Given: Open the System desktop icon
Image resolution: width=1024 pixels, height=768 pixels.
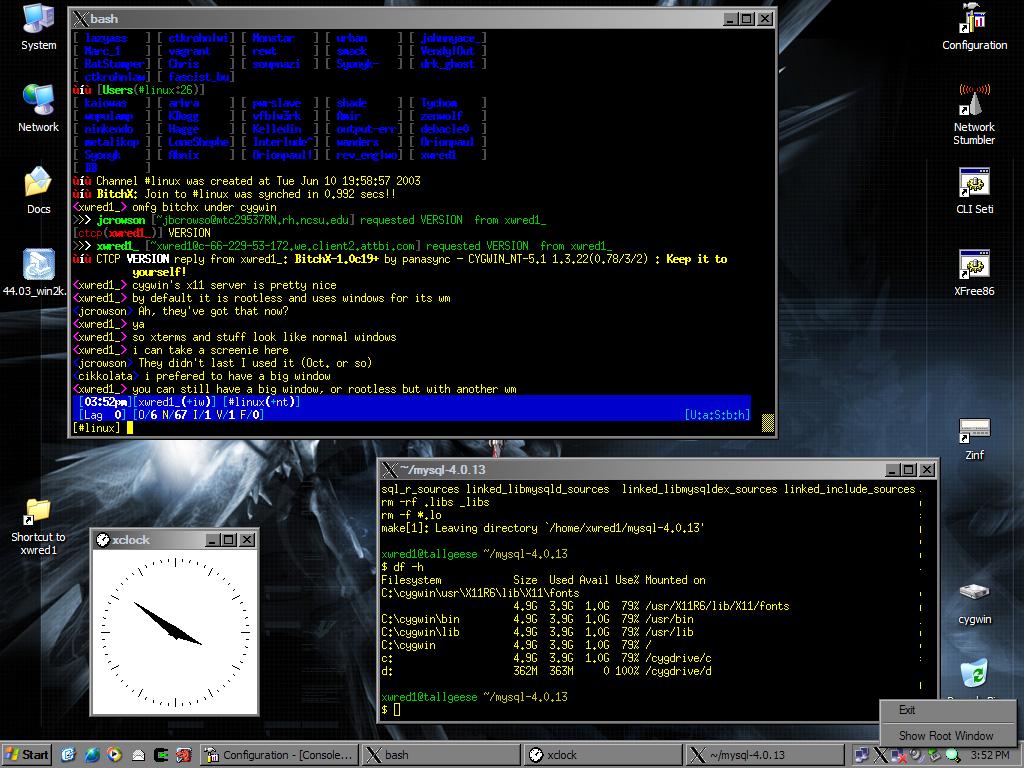Looking at the screenshot, I should [x=39, y=26].
